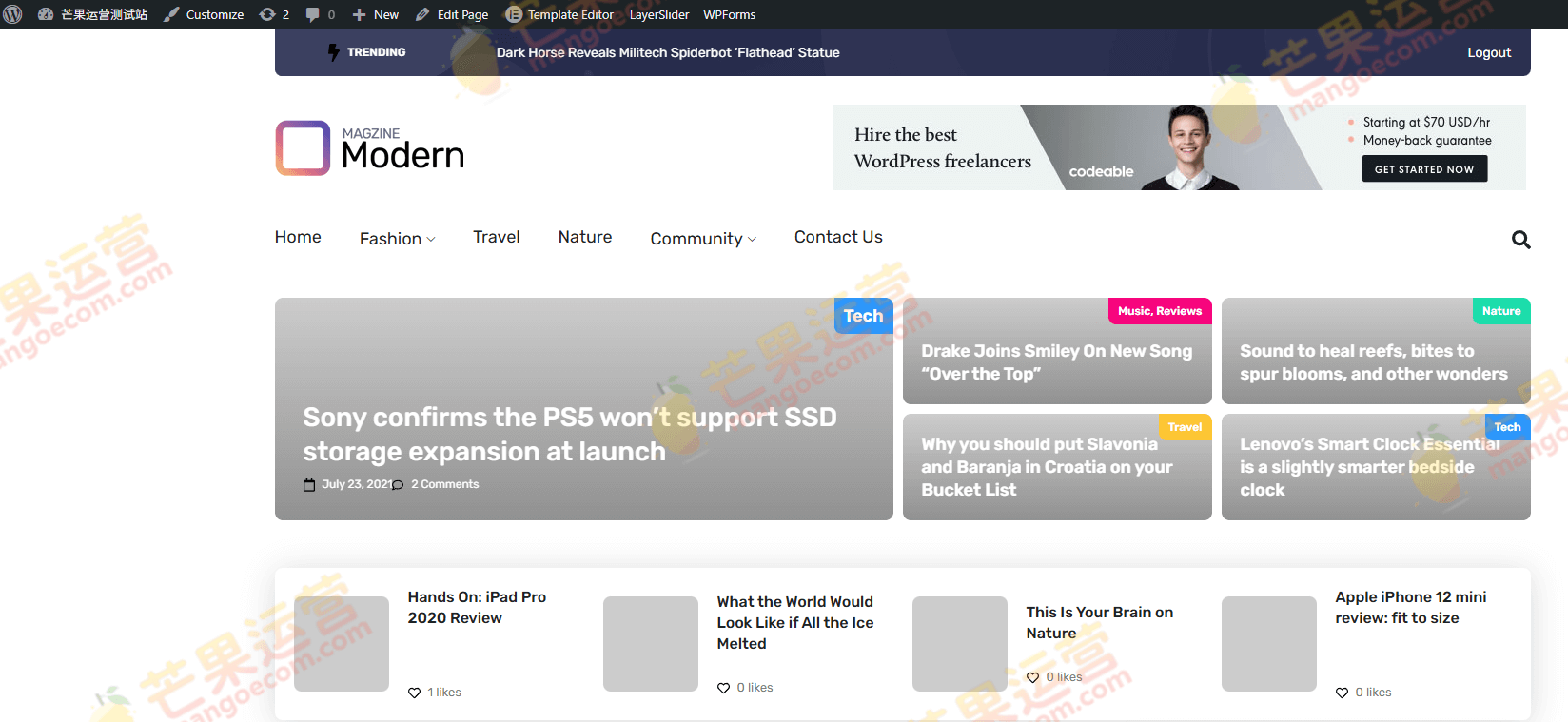Open the 2 Comments link
Viewport: 1568px width, 722px height.
pyautogui.click(x=445, y=484)
